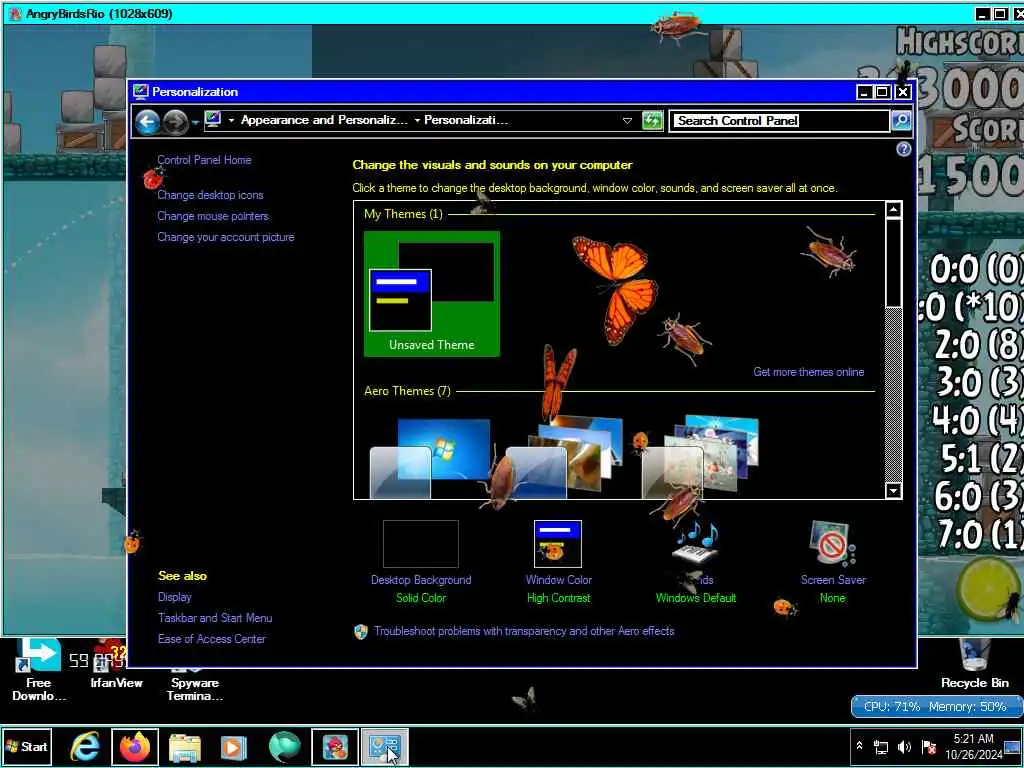Launch Firefox from taskbar
1024x768 pixels.
click(x=135, y=747)
